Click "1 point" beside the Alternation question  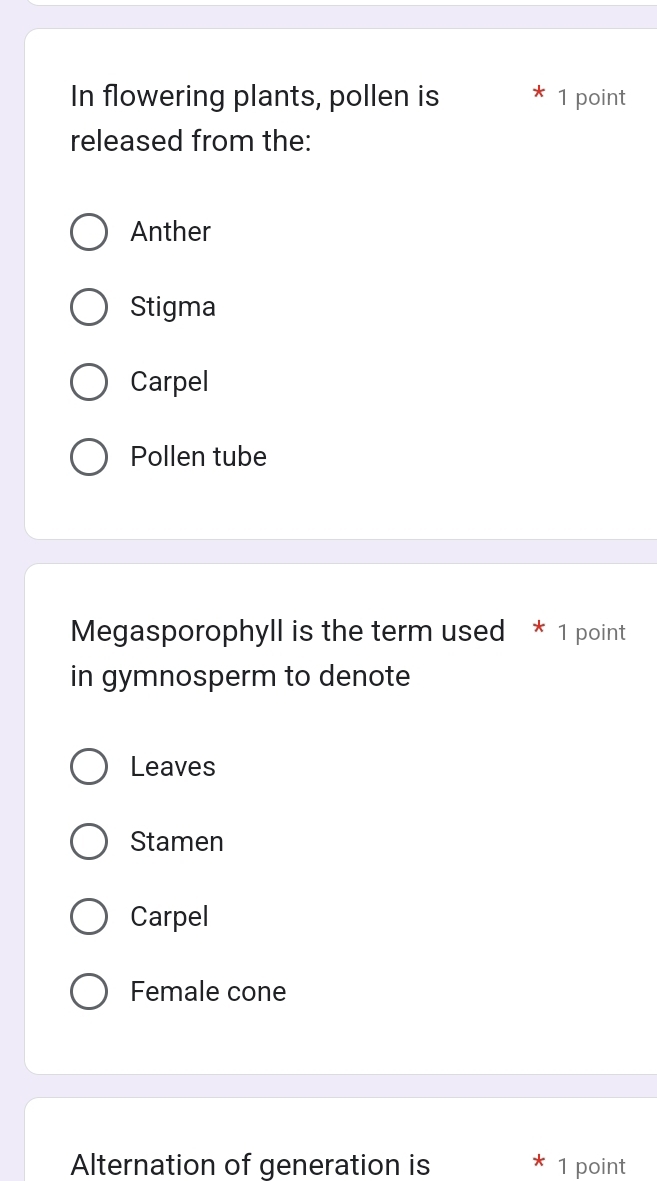pyautogui.click(x=592, y=1166)
